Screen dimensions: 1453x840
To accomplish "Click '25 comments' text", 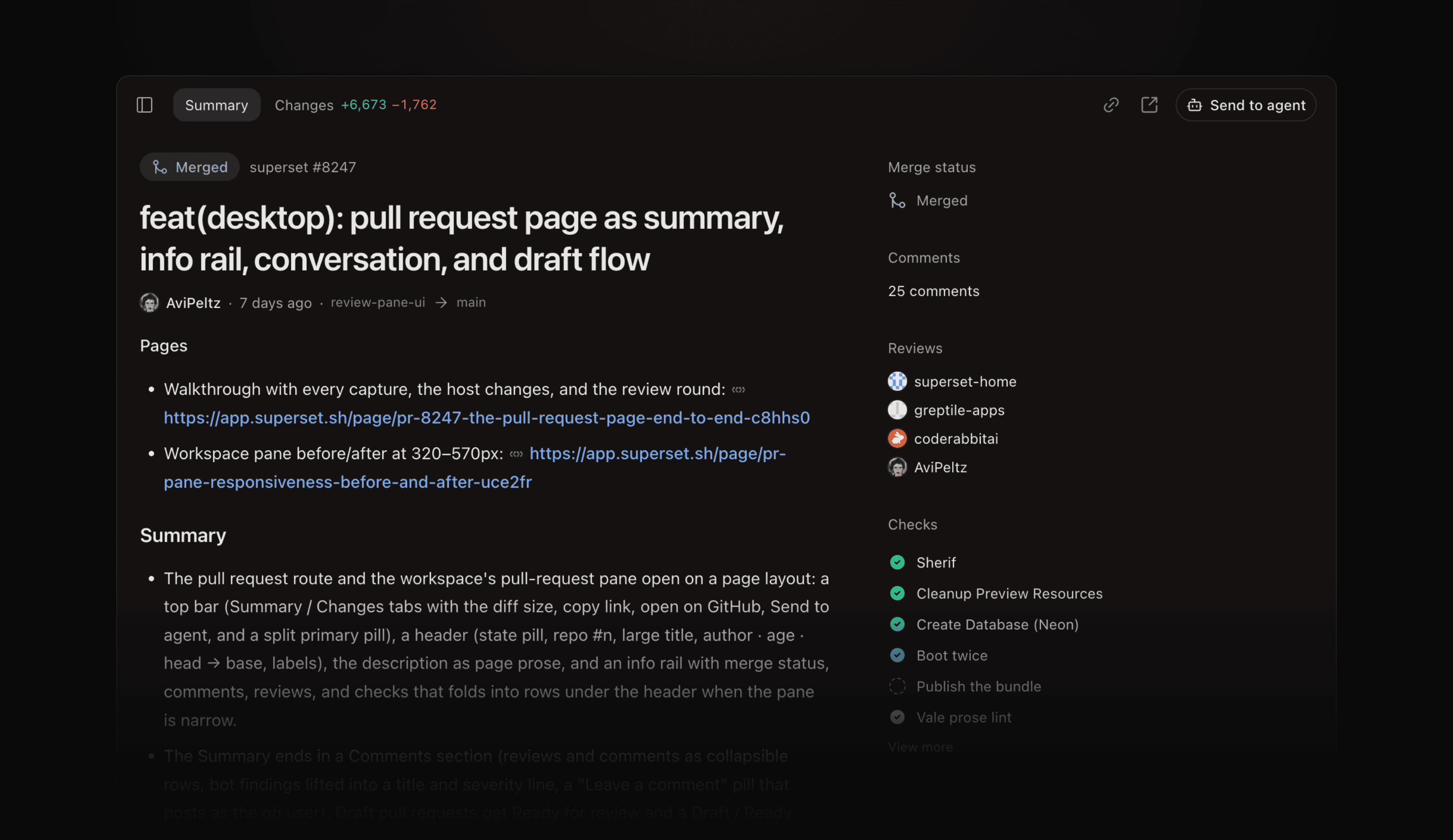I will click(934, 291).
